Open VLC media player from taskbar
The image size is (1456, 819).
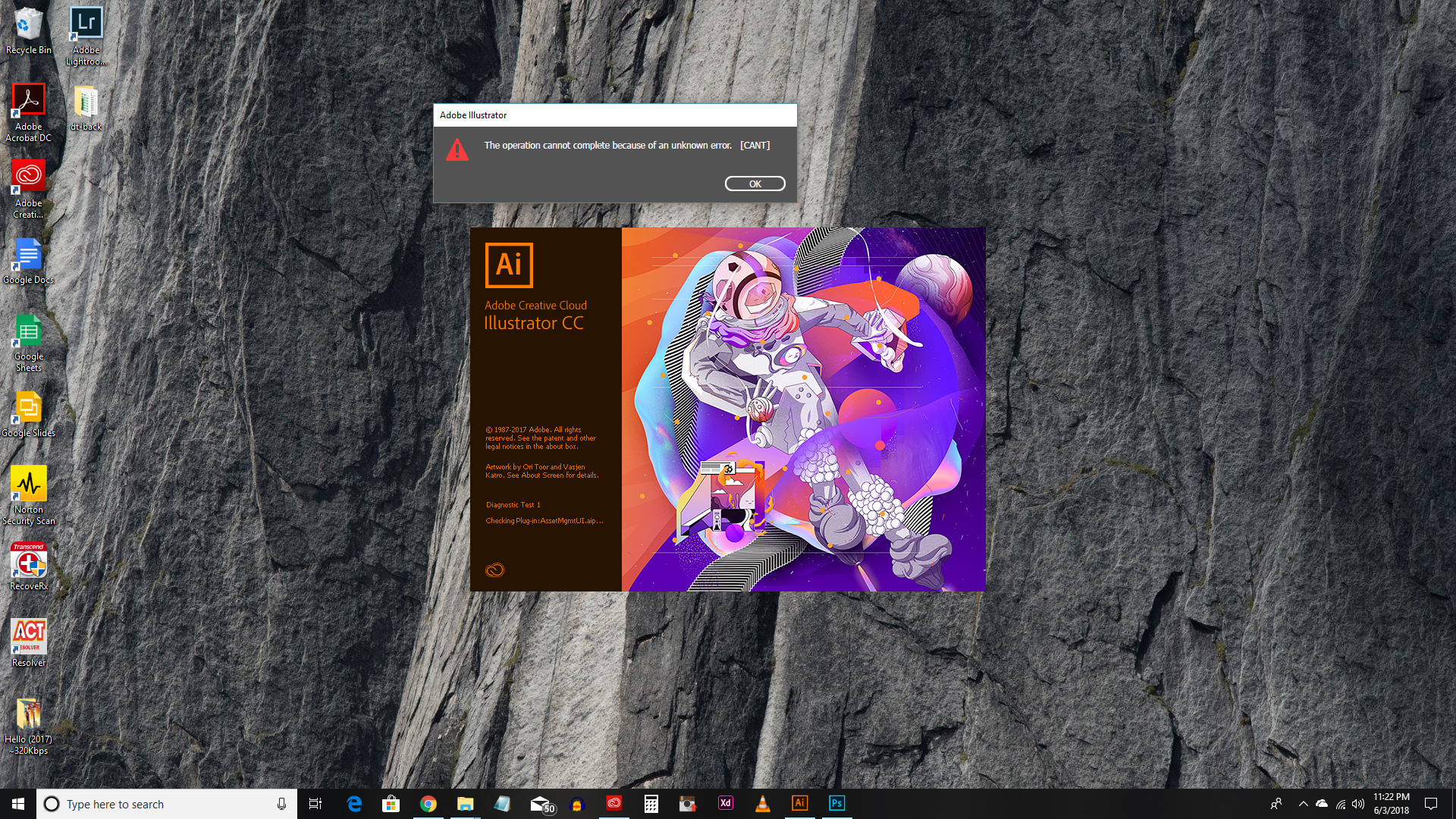click(x=762, y=804)
